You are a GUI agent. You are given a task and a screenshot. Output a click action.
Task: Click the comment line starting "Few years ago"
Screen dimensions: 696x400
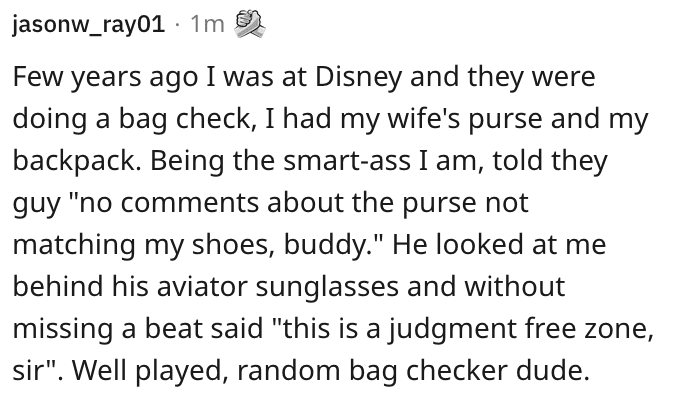(304, 77)
